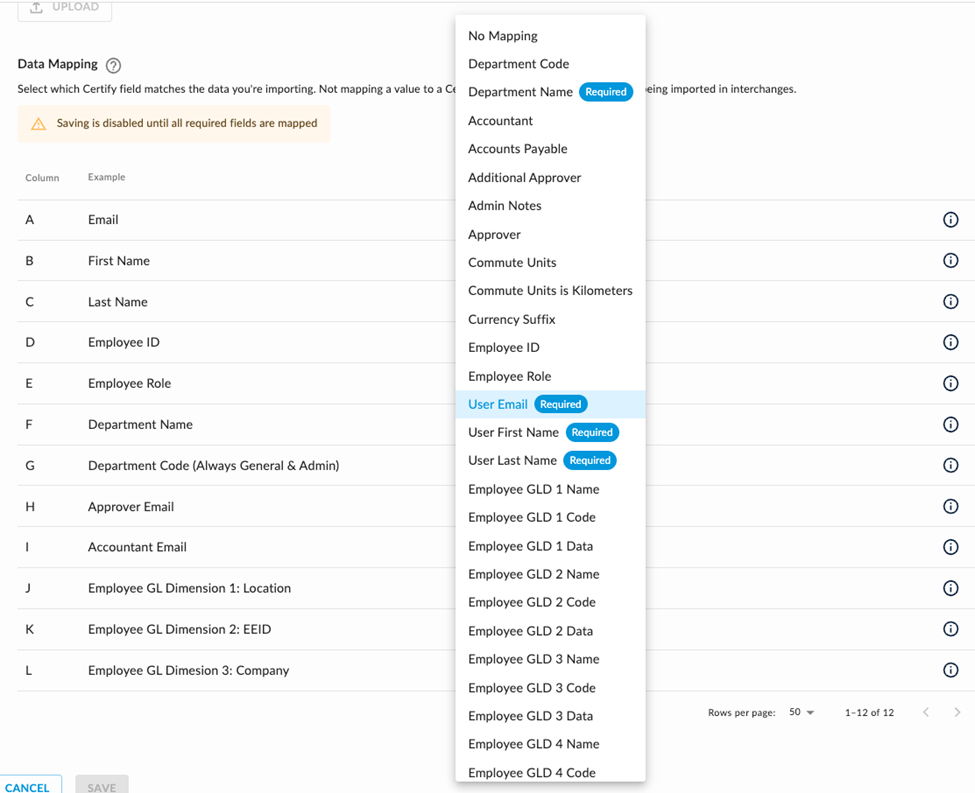The width and height of the screenshot is (975, 793).
Task: Open the Rows per page dropdown
Action: (802, 713)
